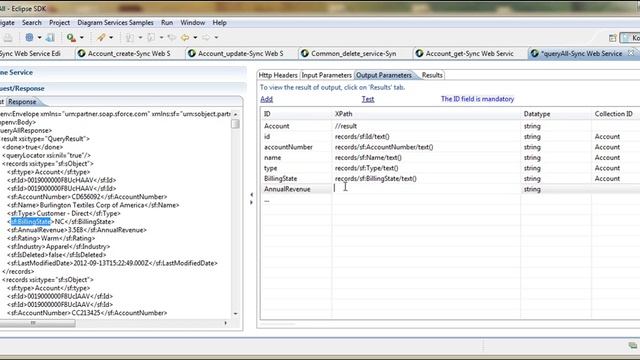Screen dimensions: 640x360
Task: Click XPath records/sf:Name/text() cell
Action: pos(426,158)
